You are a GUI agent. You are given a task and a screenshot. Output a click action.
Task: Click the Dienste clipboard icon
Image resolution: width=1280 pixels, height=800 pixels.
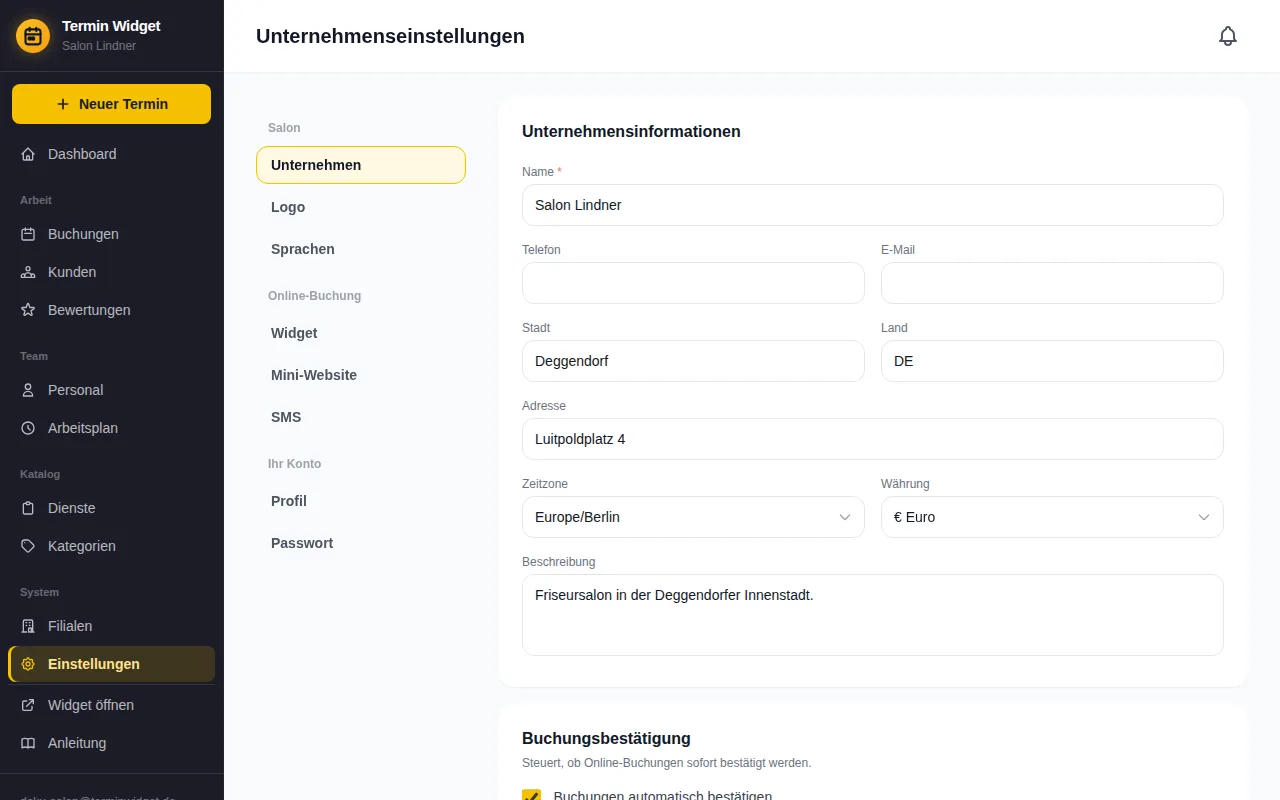[28, 508]
